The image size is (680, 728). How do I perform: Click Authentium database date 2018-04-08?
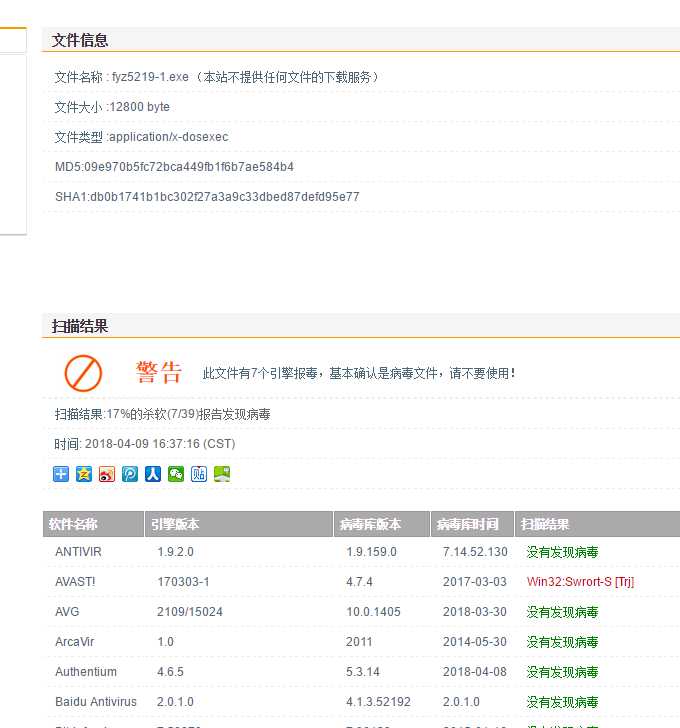point(474,671)
